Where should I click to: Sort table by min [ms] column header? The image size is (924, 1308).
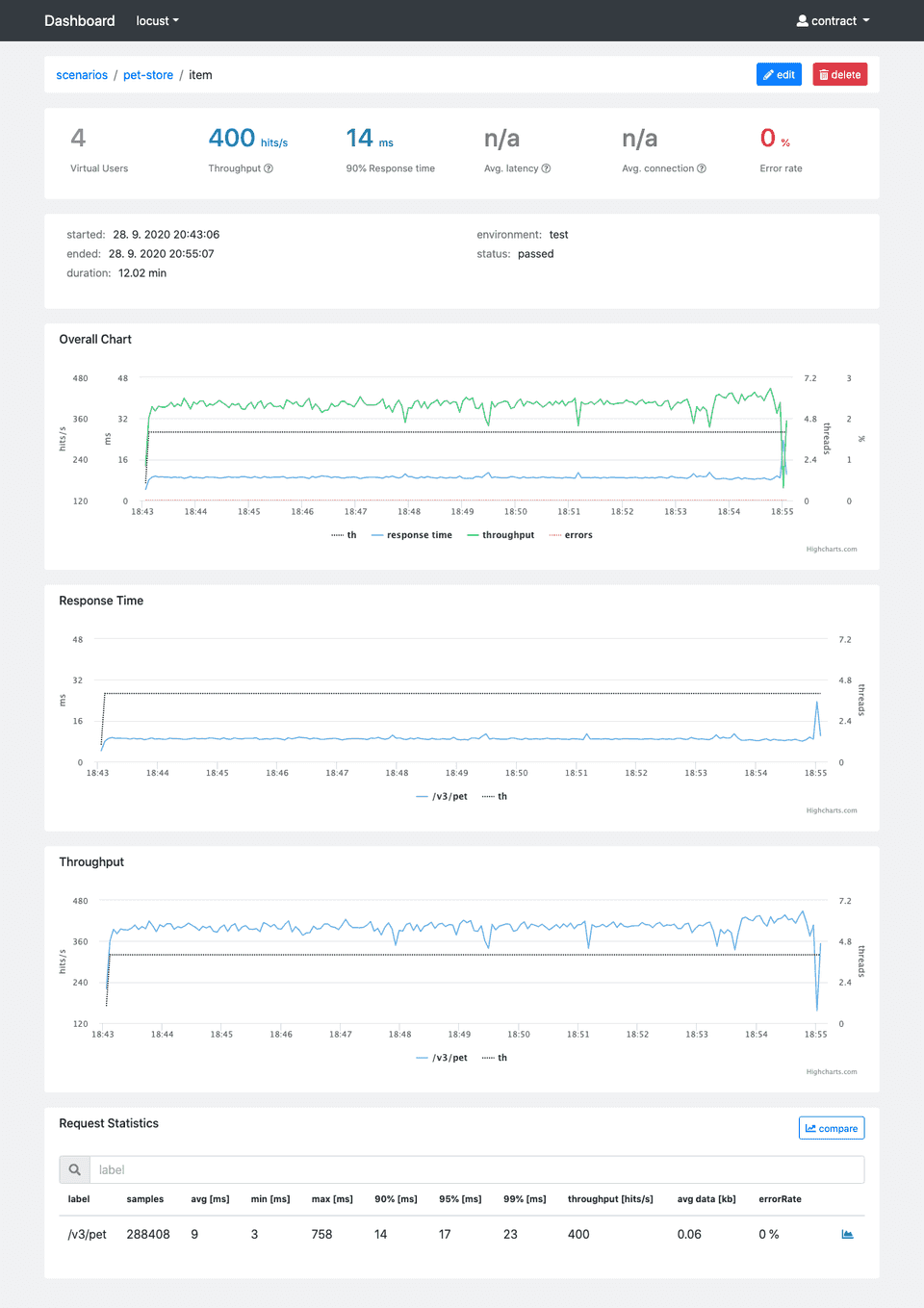(270, 1199)
